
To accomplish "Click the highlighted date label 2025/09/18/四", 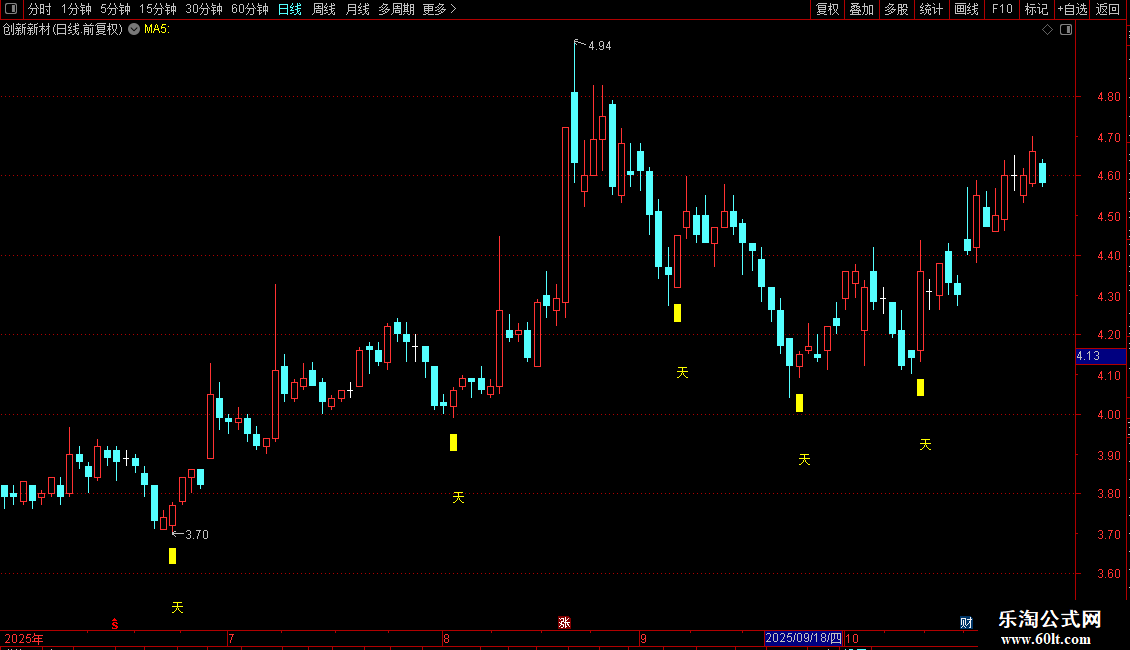I will pyautogui.click(x=803, y=638).
